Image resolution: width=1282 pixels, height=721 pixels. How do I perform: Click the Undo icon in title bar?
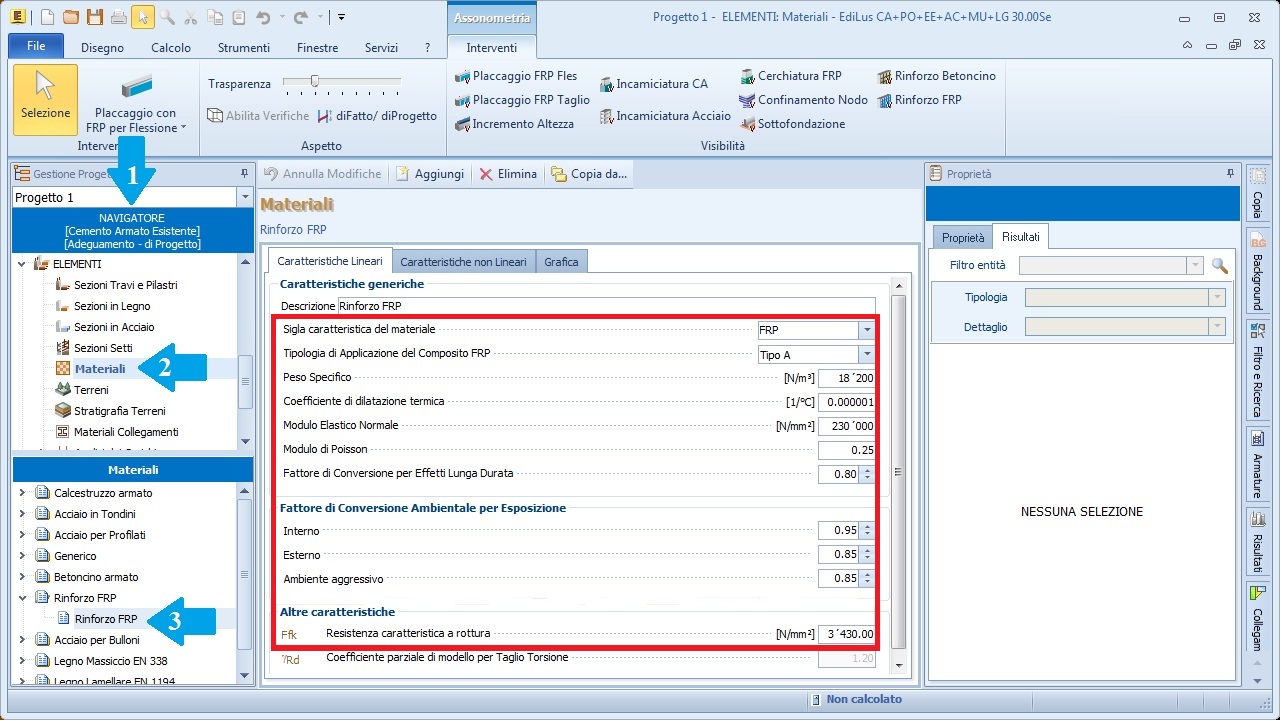(263, 17)
